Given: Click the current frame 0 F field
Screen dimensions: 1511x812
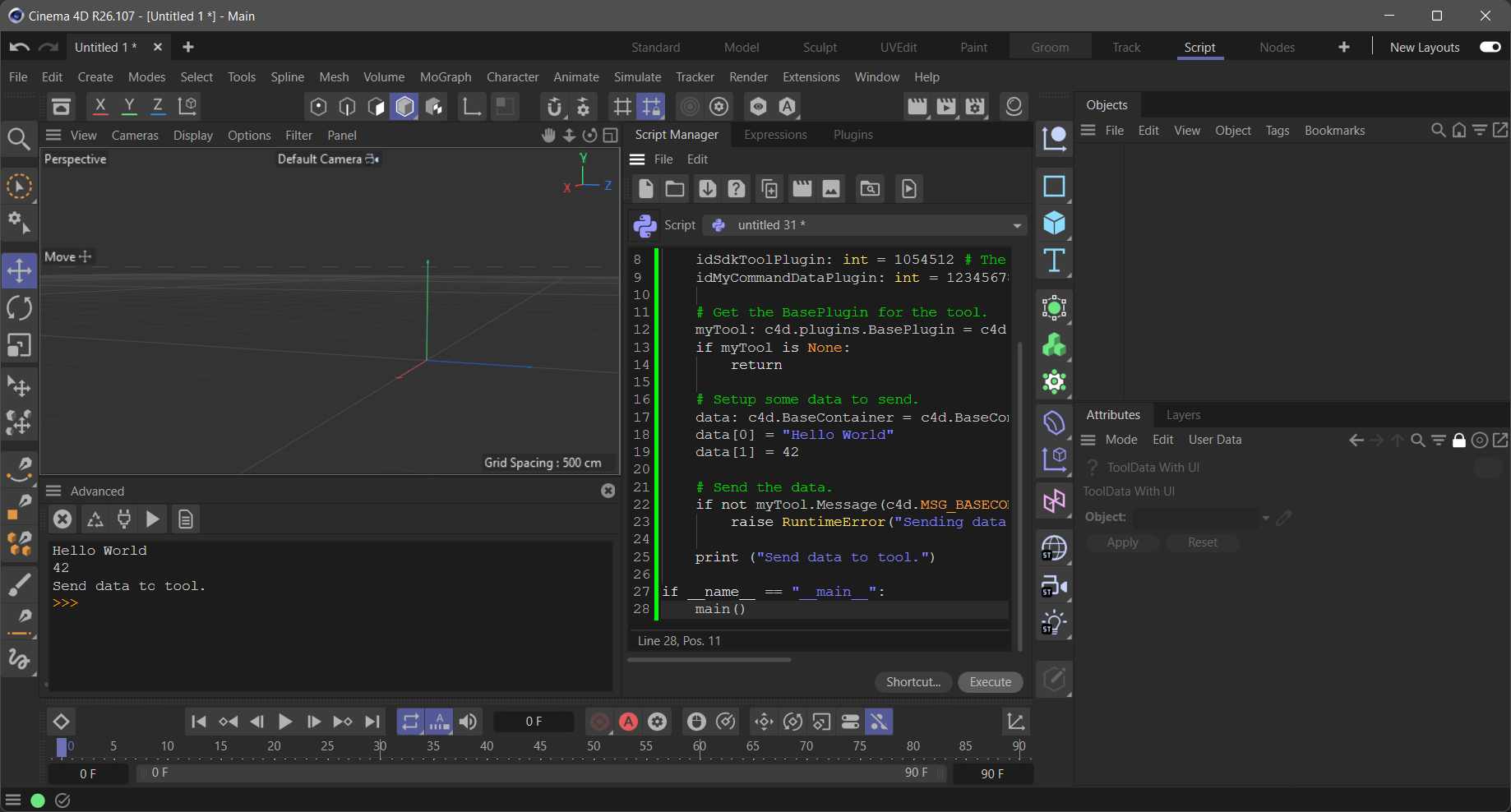Looking at the screenshot, I should 534,722.
